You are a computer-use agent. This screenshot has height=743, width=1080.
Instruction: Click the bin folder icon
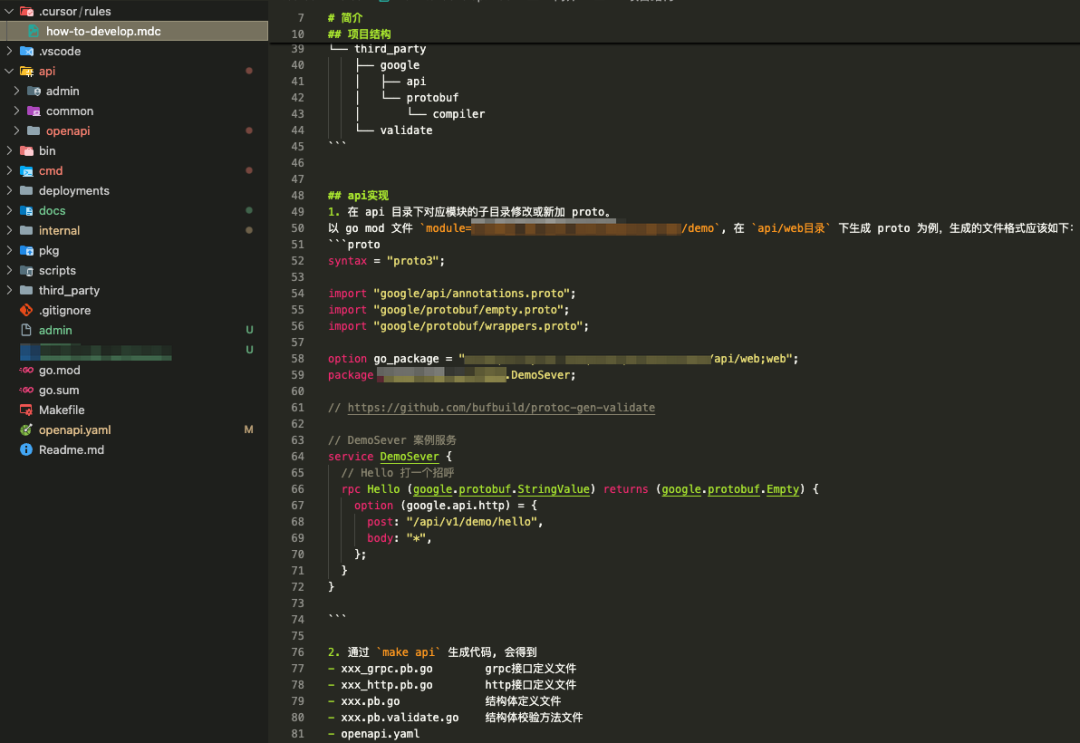coord(27,151)
